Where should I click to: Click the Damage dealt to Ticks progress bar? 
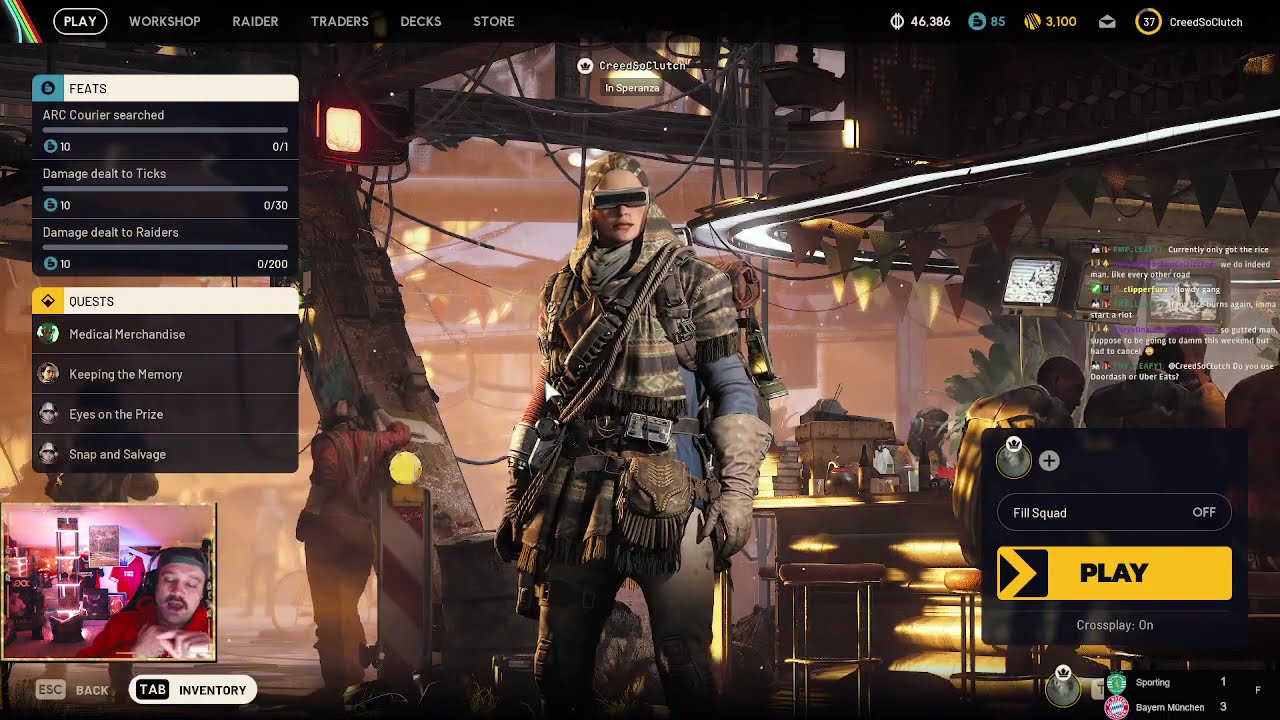click(165, 189)
